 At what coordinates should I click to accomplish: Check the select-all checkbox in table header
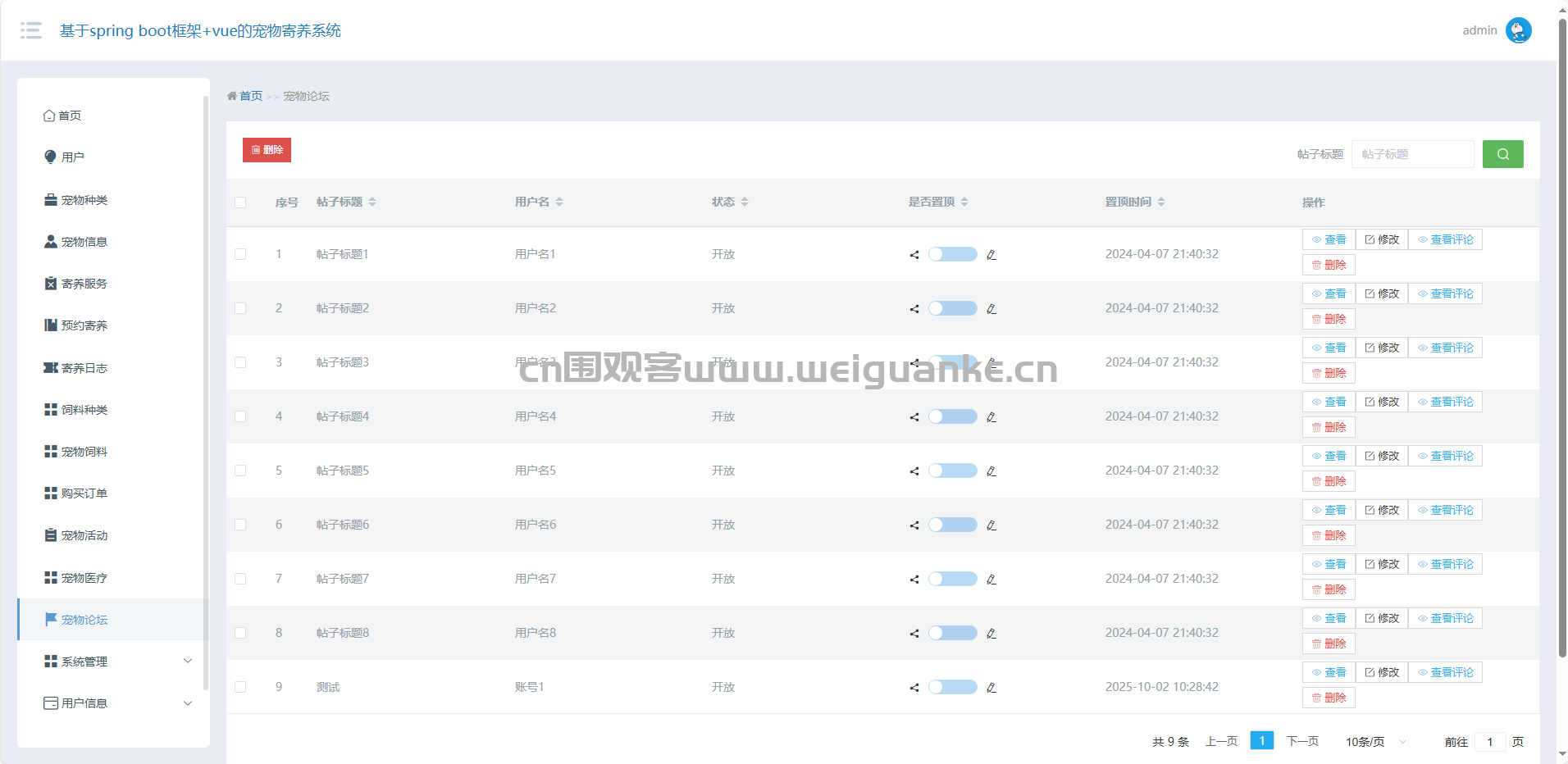point(240,202)
